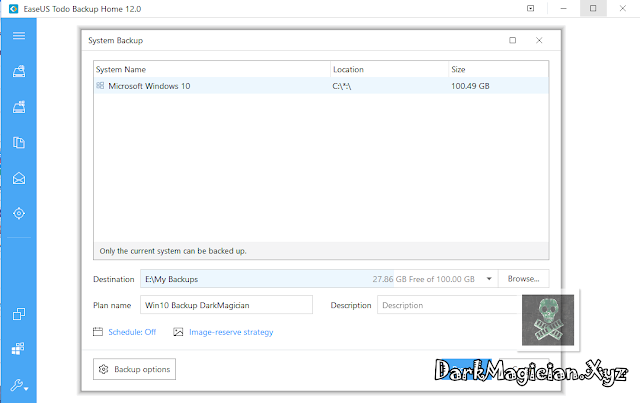
Task: Click the System Name column header
Action: tap(212, 69)
